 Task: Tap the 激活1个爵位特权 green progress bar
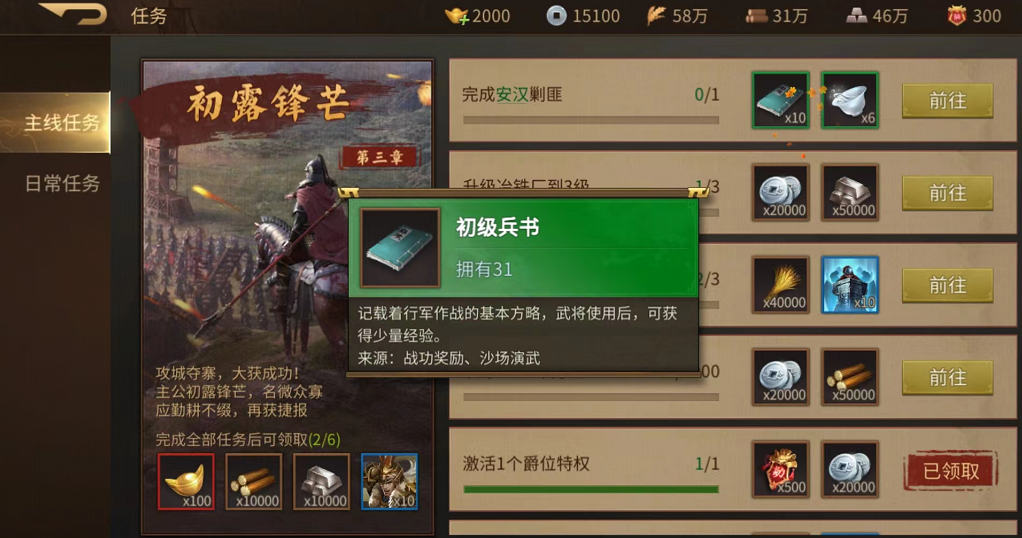click(591, 488)
